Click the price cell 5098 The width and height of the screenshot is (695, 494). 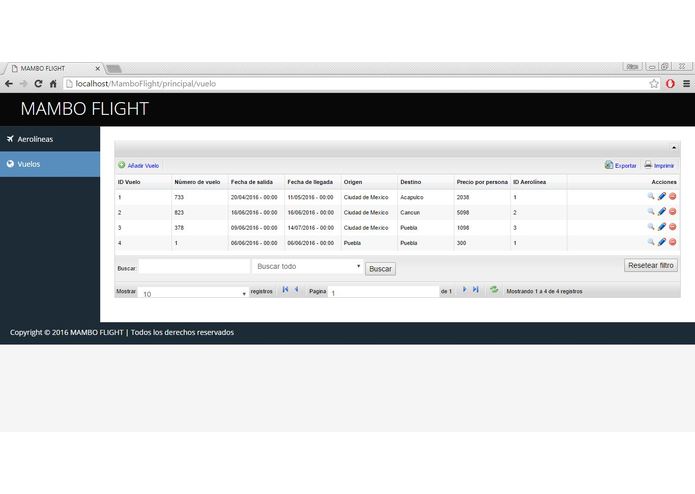pos(463,213)
